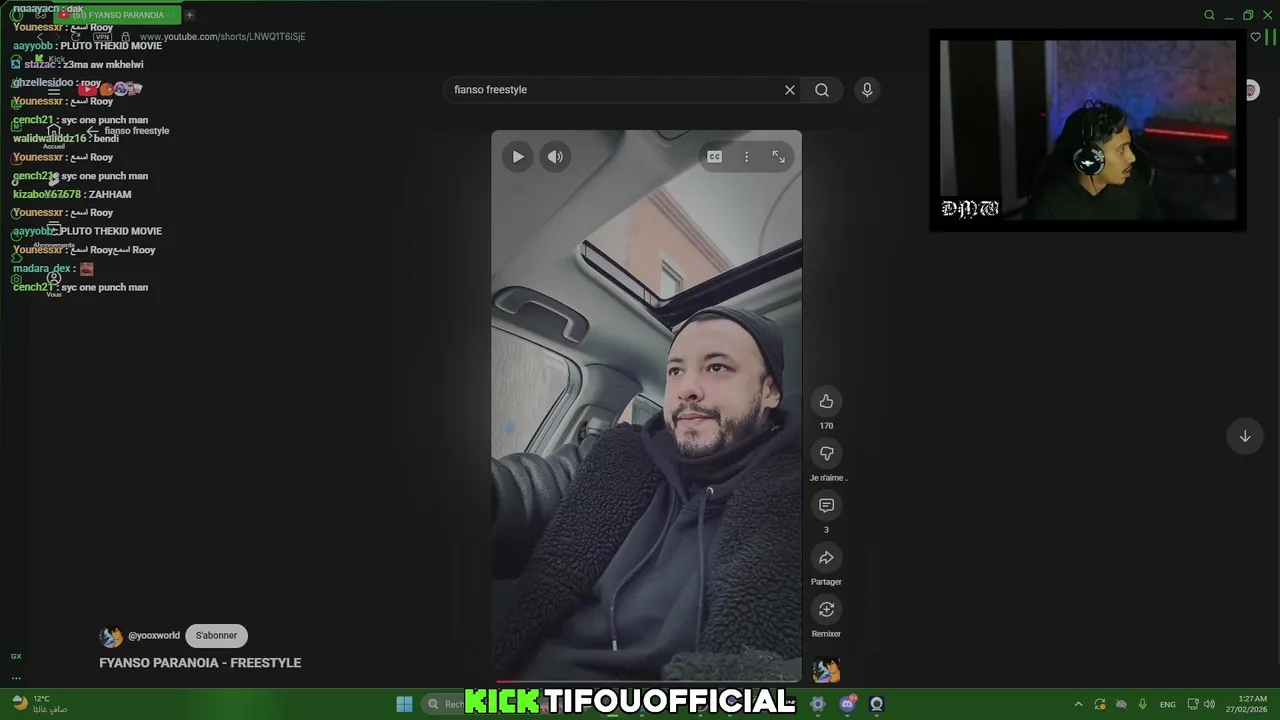Like the Short with thumbs up
Image resolution: width=1280 pixels, height=720 pixels.
826,402
